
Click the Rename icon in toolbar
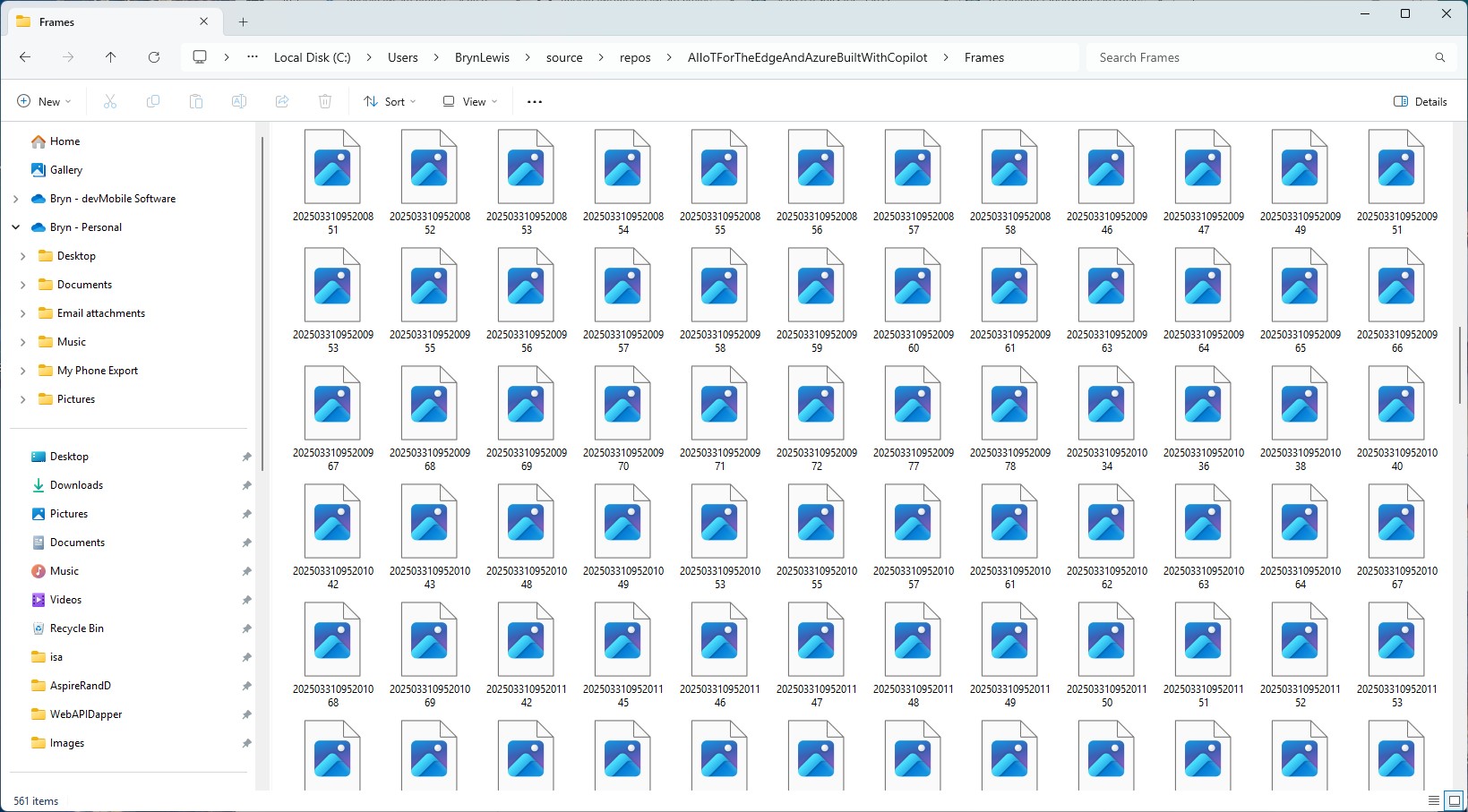coord(239,102)
